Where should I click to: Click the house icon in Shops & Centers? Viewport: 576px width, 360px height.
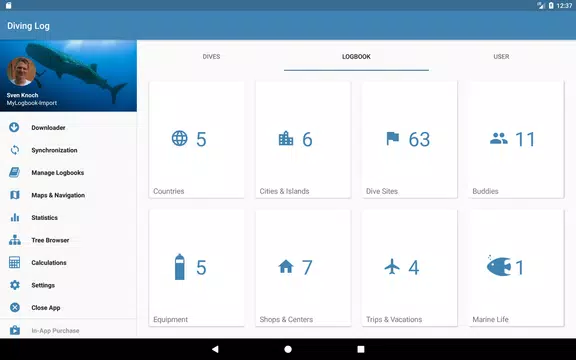click(286, 266)
